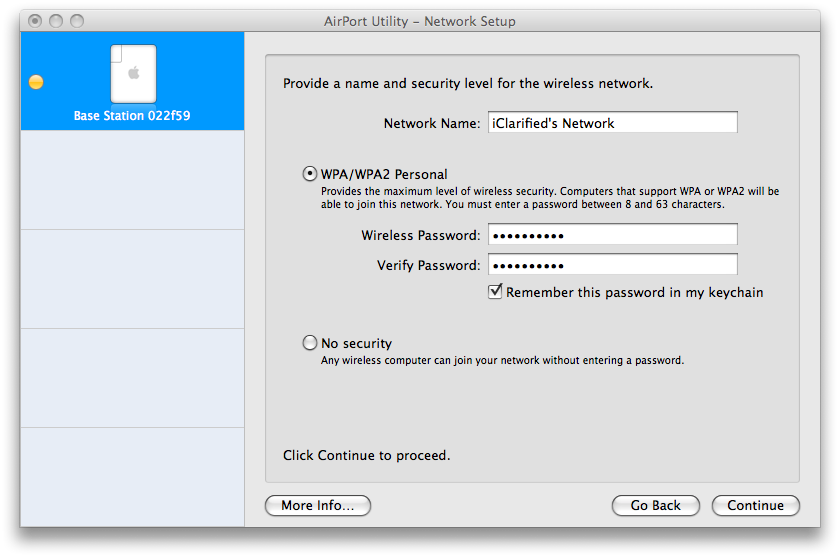Click the Verify Password label
The image size is (840, 557).
click(428, 265)
